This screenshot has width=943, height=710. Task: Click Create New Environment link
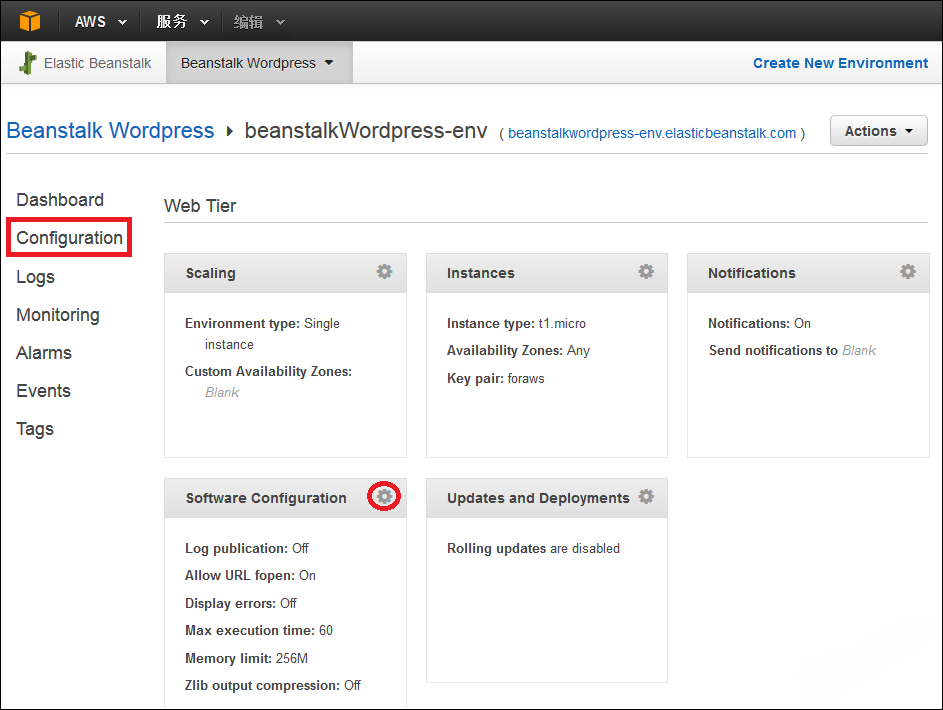coord(840,63)
